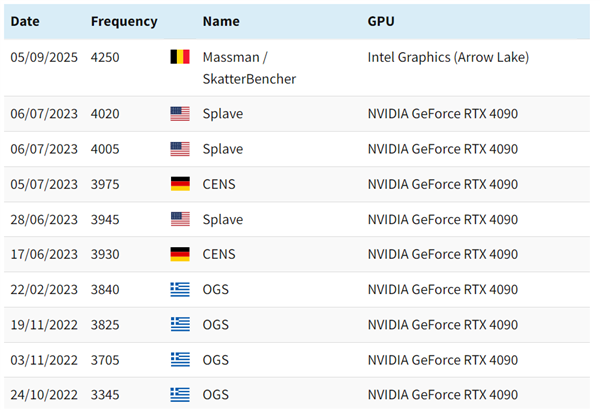Open OGS name in the 3345 row

point(215,395)
